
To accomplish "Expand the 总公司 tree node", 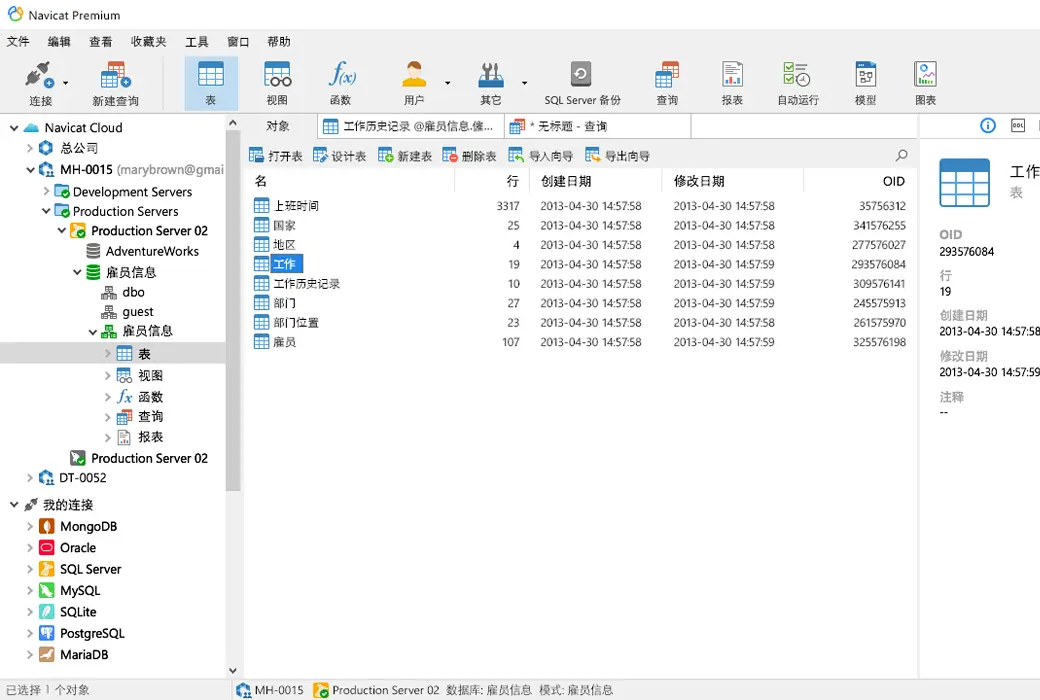I will [29, 148].
